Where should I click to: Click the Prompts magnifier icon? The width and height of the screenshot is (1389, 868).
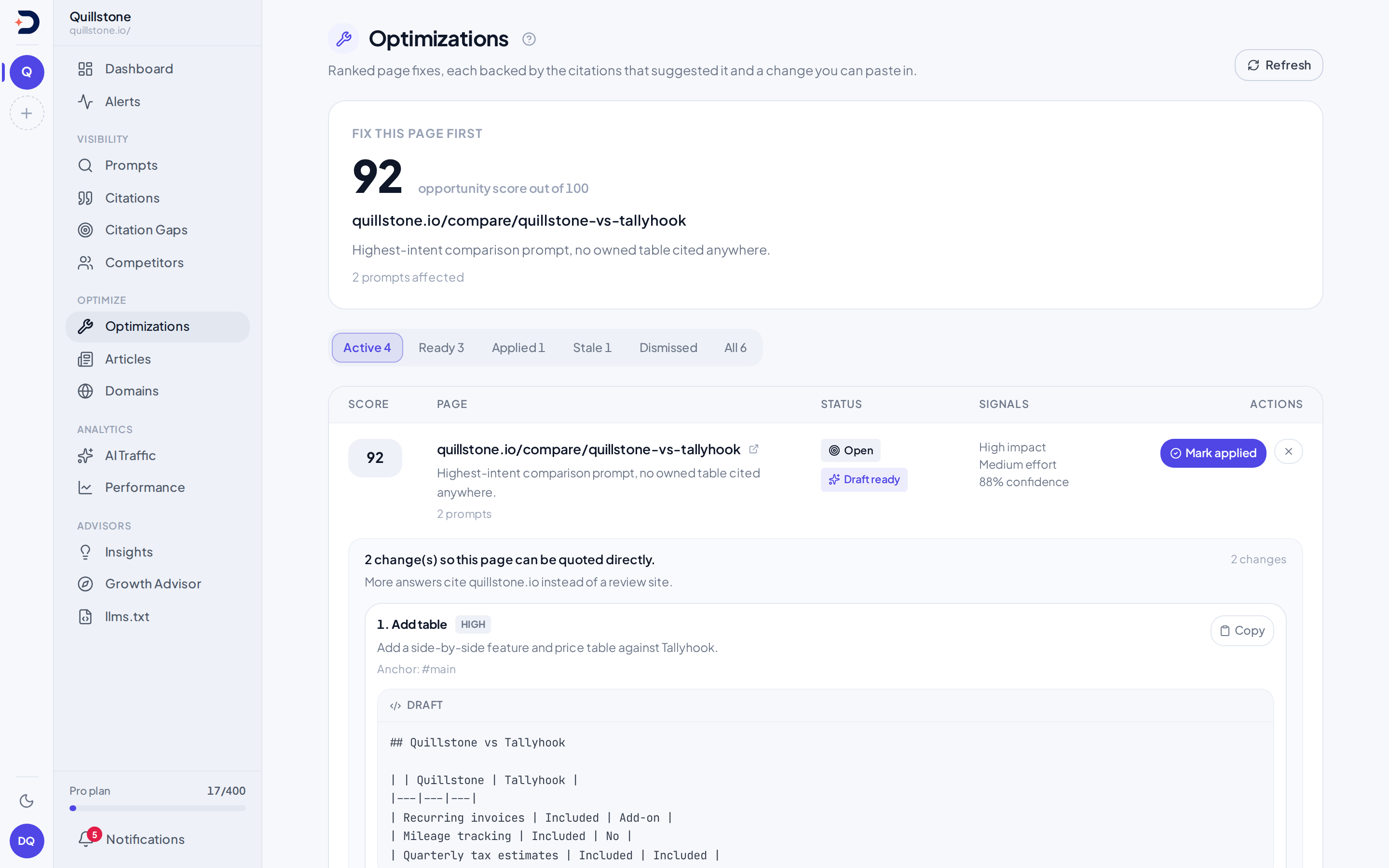click(x=85, y=165)
